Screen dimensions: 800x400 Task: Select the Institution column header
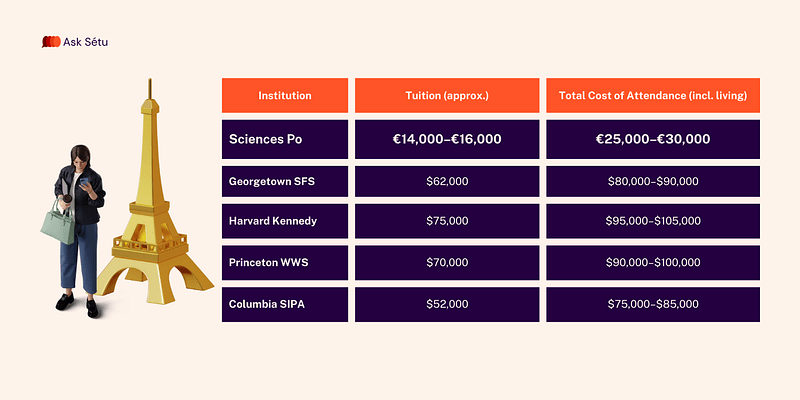(285, 96)
